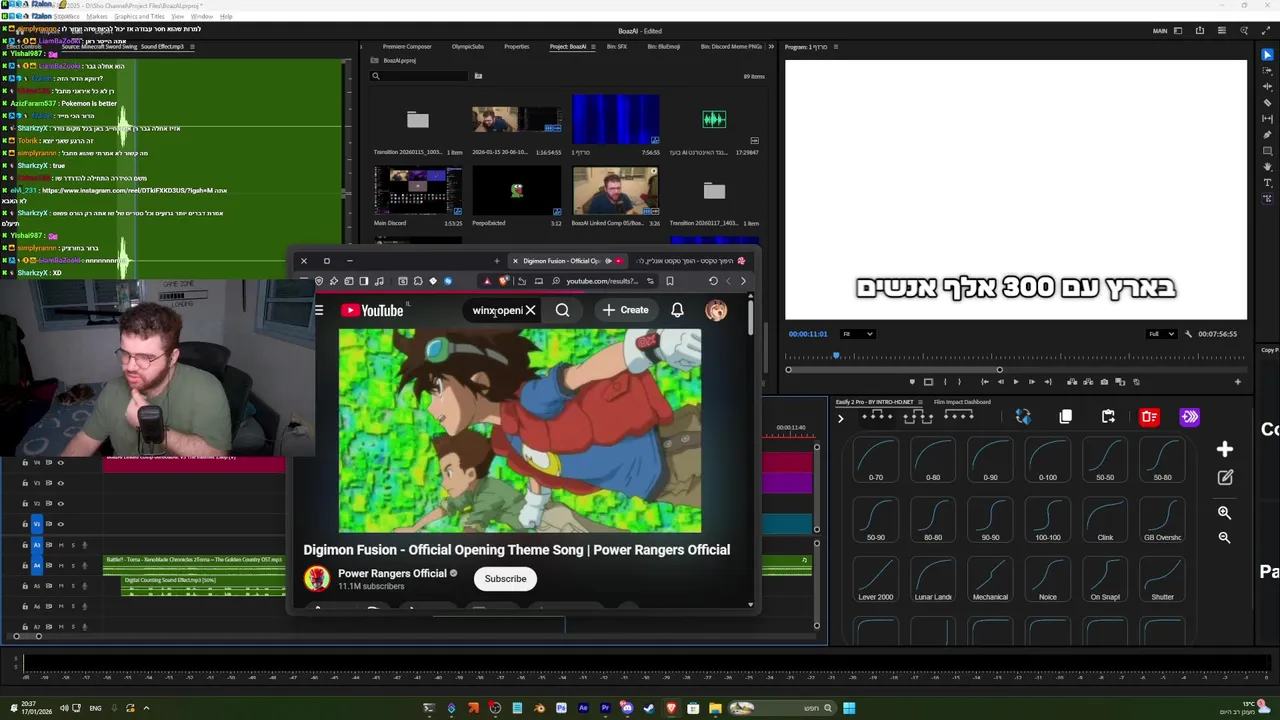Click the Program monitor button editor plus
1280x720 pixels.
pyautogui.click(x=1238, y=382)
